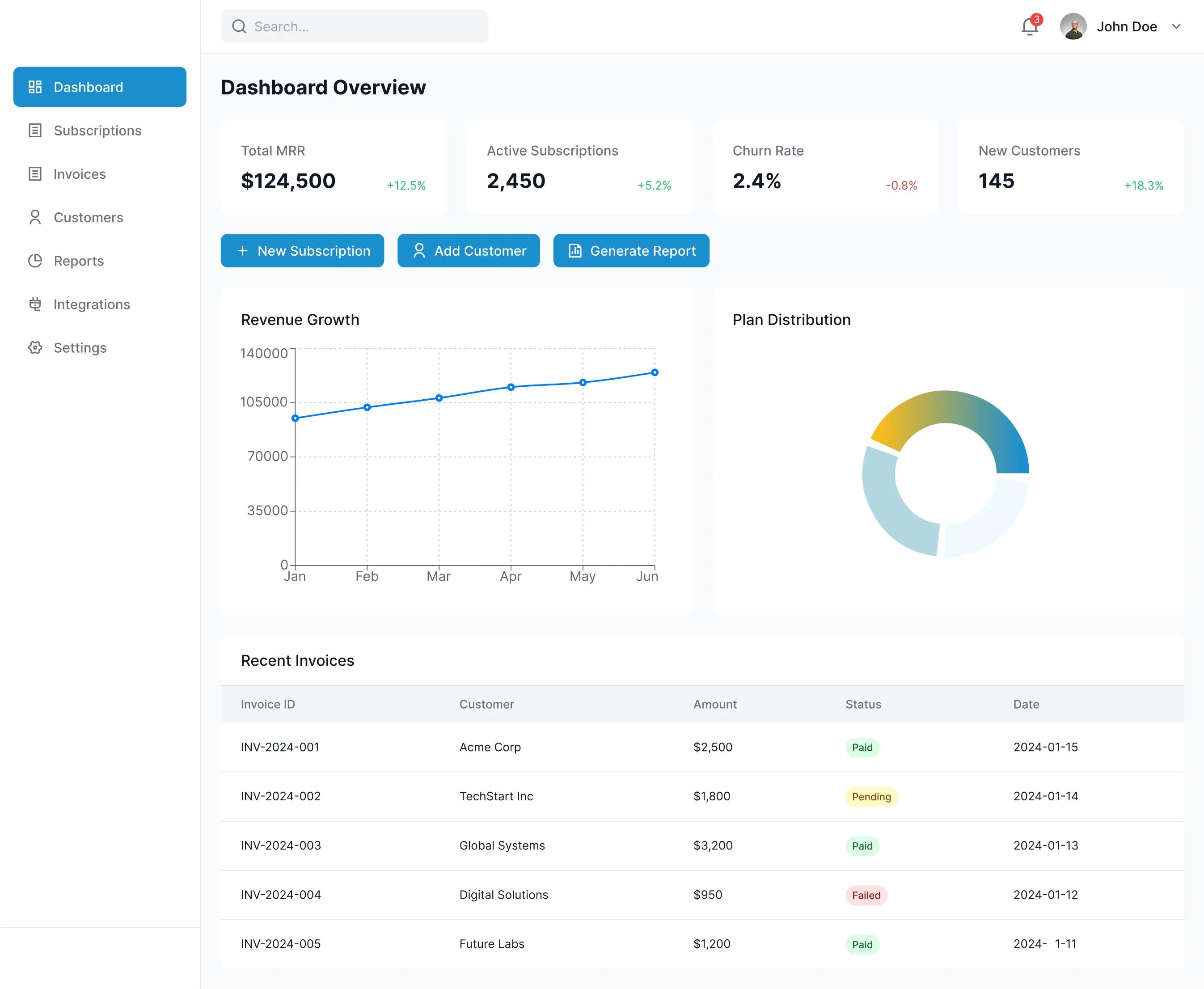Click the search magnifier icon
1204x989 pixels.
239,26
